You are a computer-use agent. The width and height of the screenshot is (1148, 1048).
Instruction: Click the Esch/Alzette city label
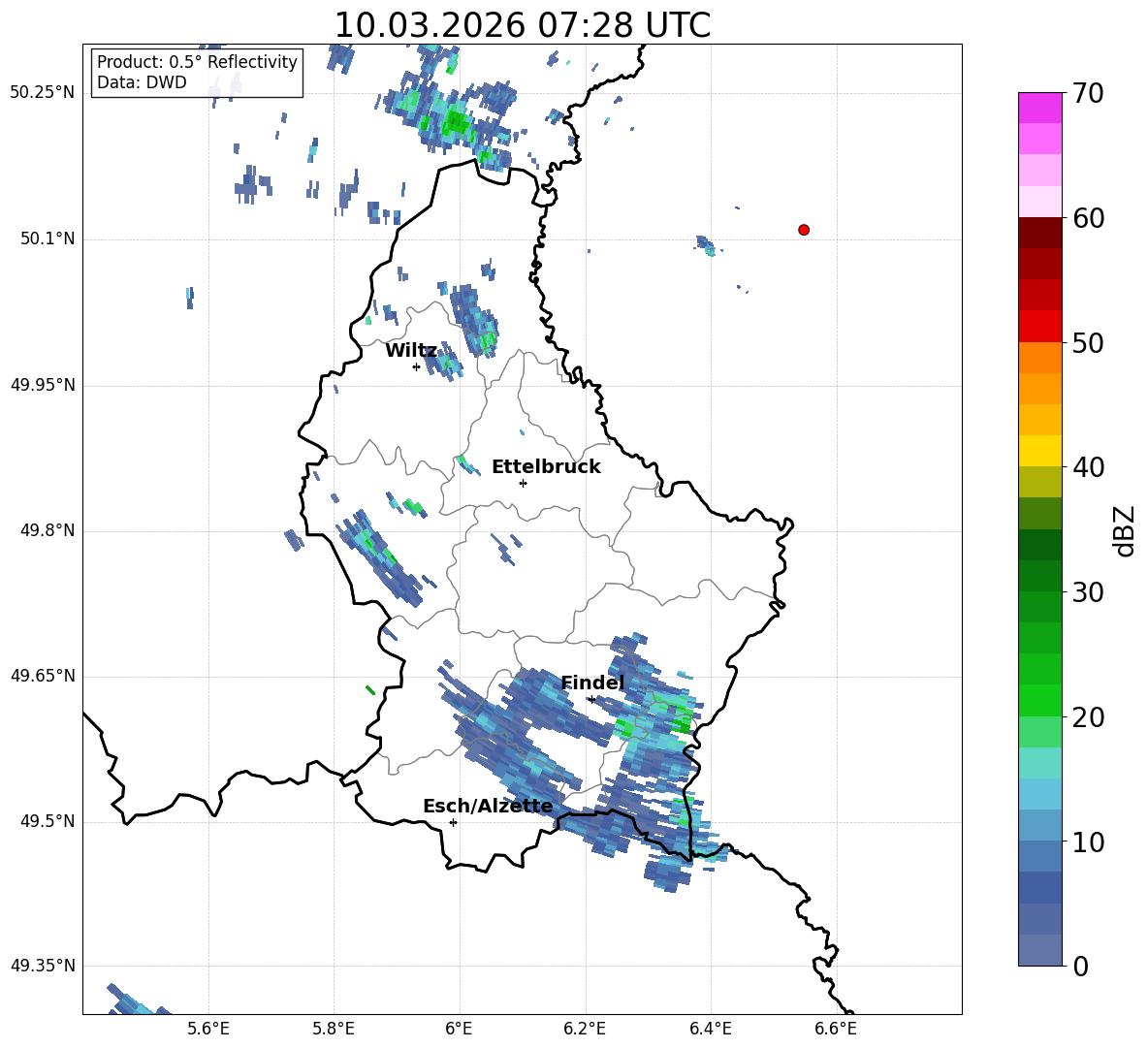coord(488,806)
